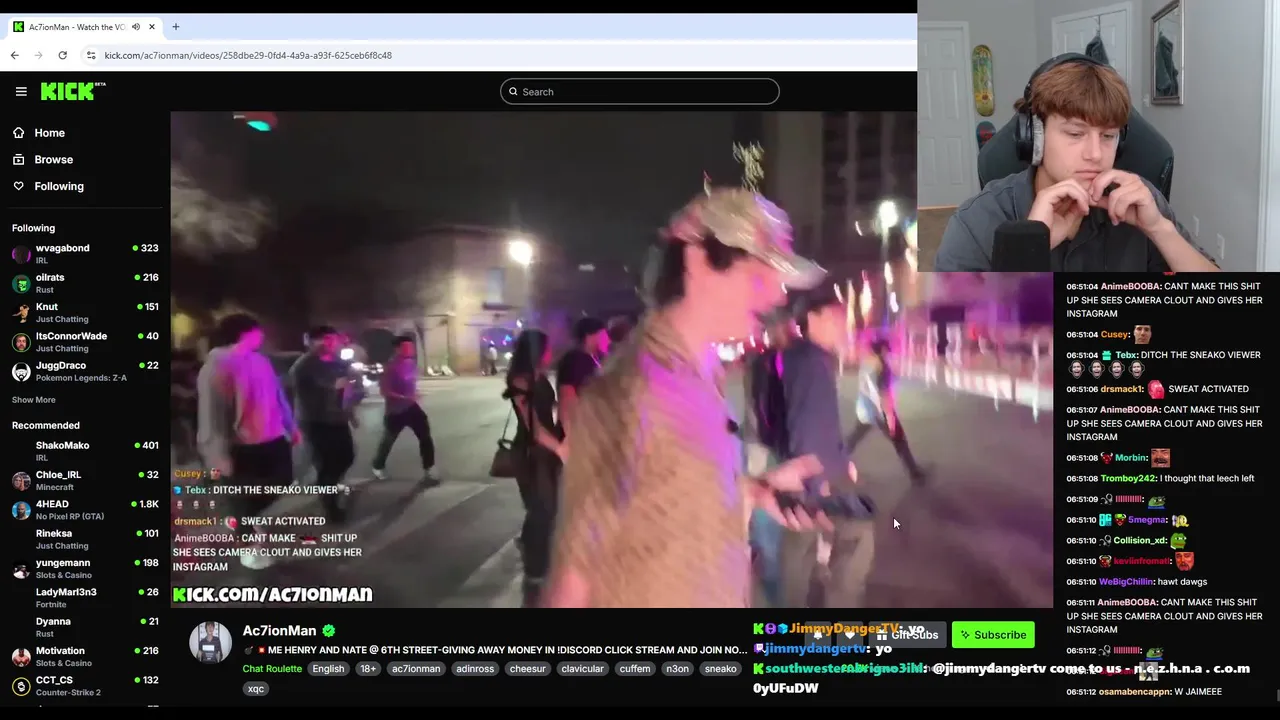The height and width of the screenshot is (720, 1280).
Task: Click Chloe_IRL channel avatar
Action: click(21, 481)
